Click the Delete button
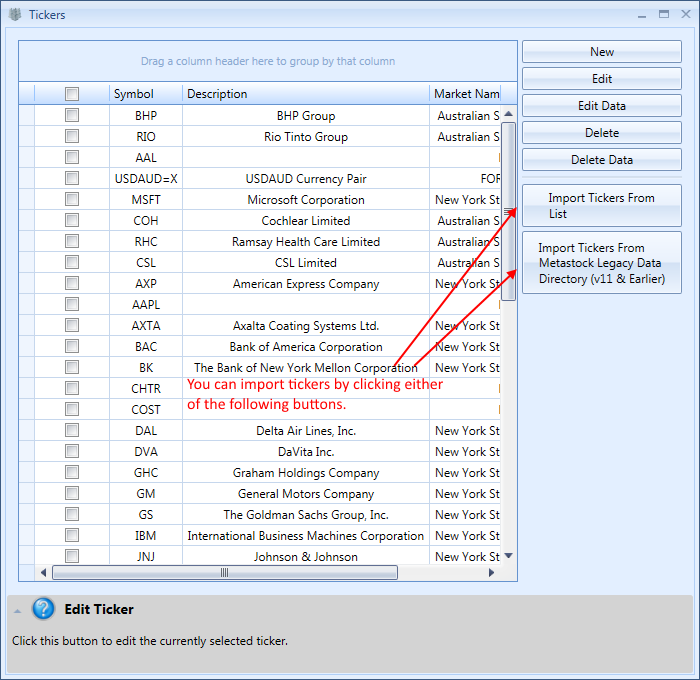 pyautogui.click(x=602, y=133)
